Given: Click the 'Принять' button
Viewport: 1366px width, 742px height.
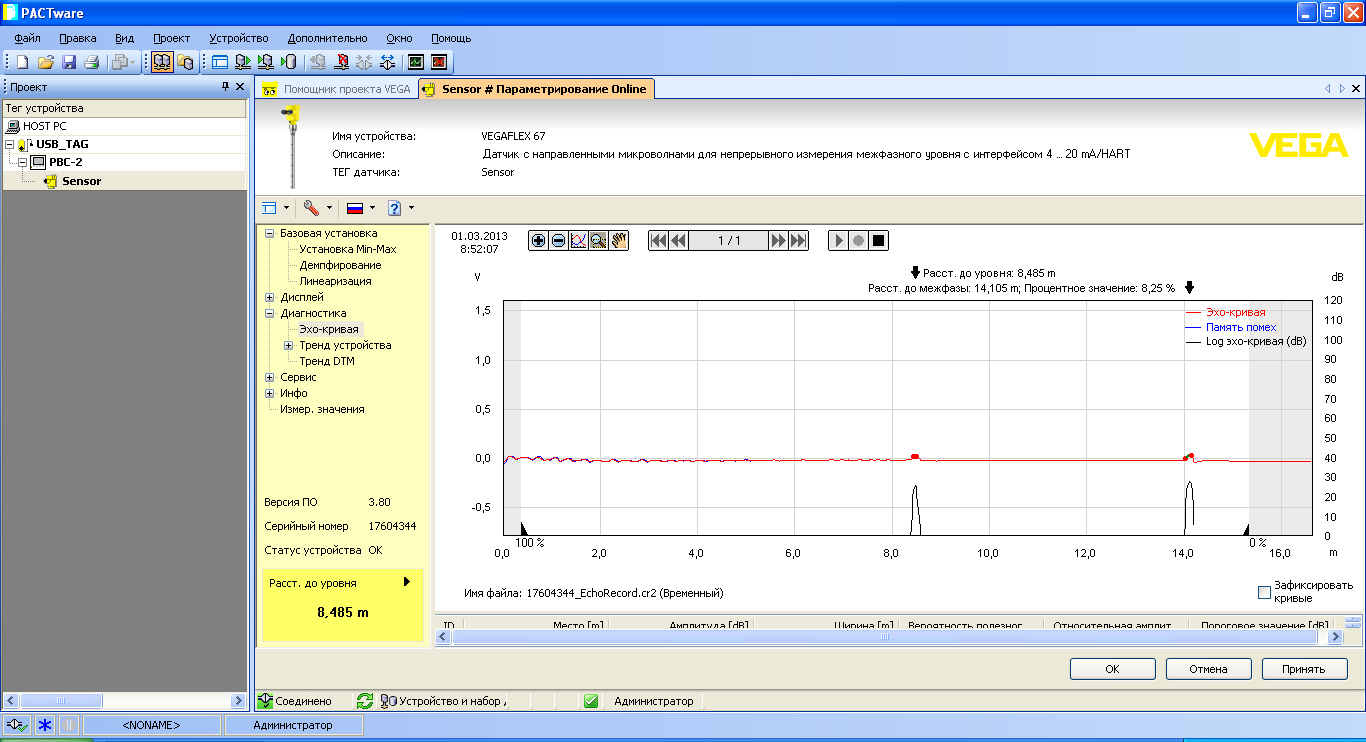Looking at the screenshot, I should (1304, 669).
